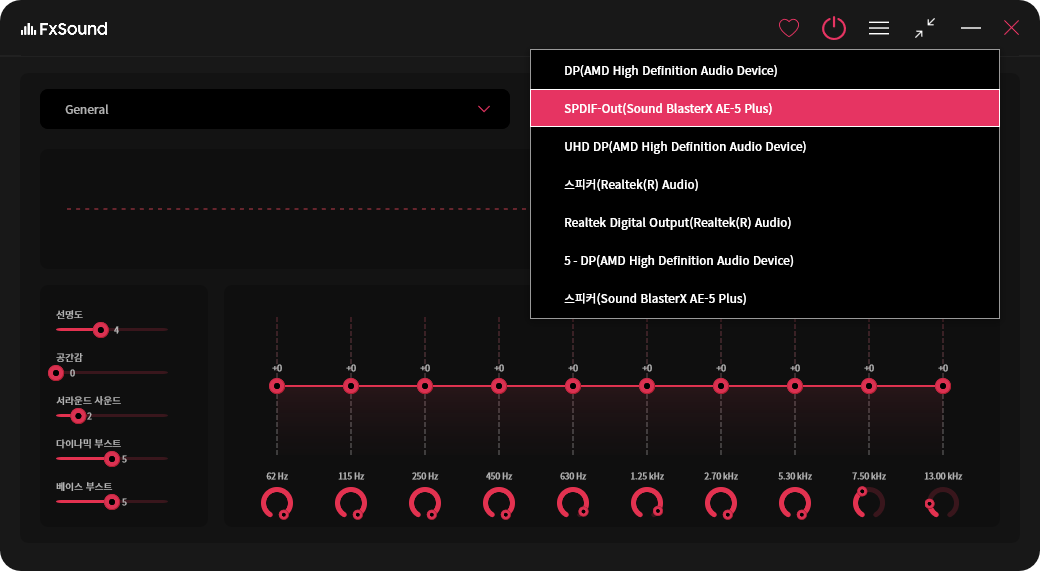
Task: Open the General preset dropdown
Action: 275,109
